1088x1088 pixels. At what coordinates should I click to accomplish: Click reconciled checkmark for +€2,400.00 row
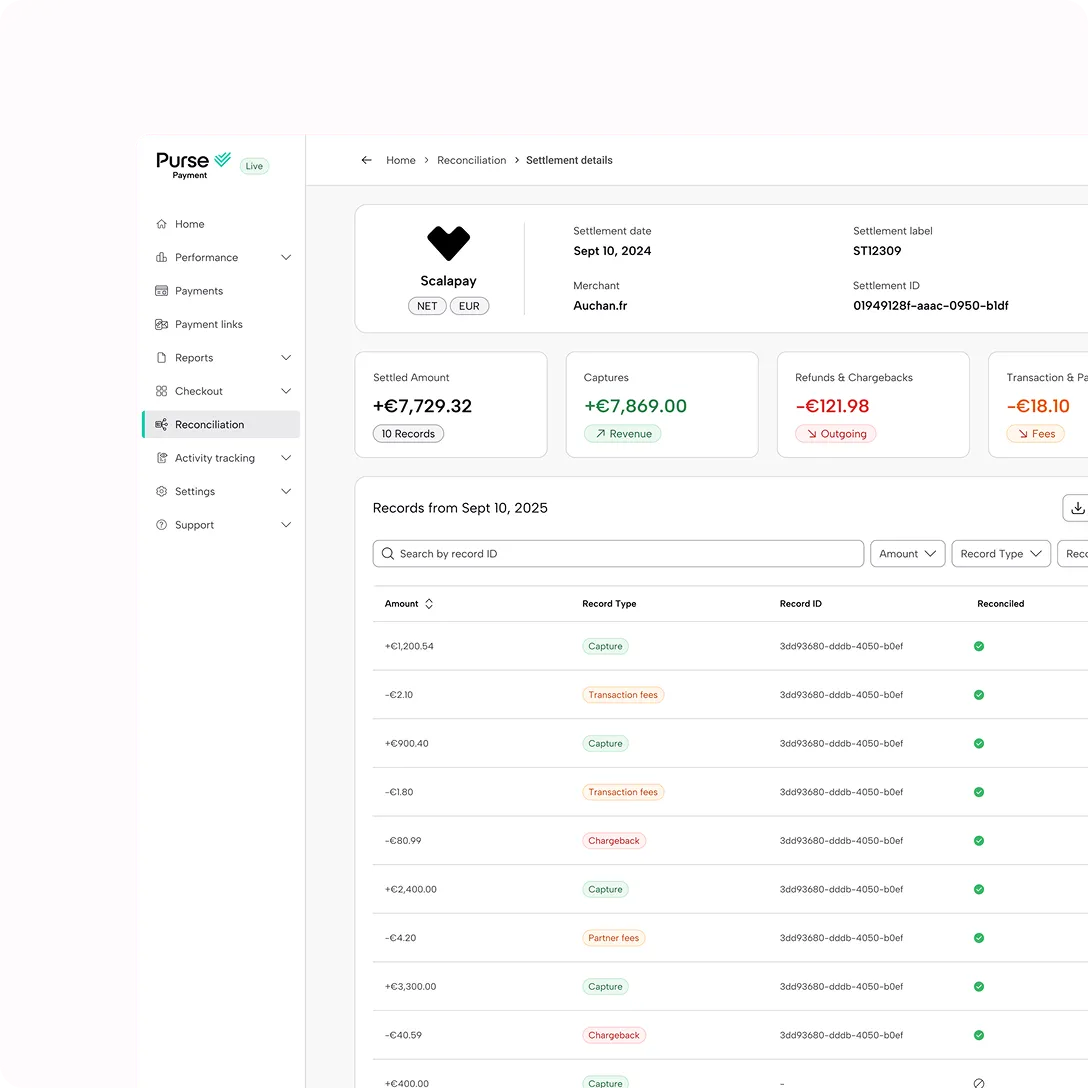(978, 889)
